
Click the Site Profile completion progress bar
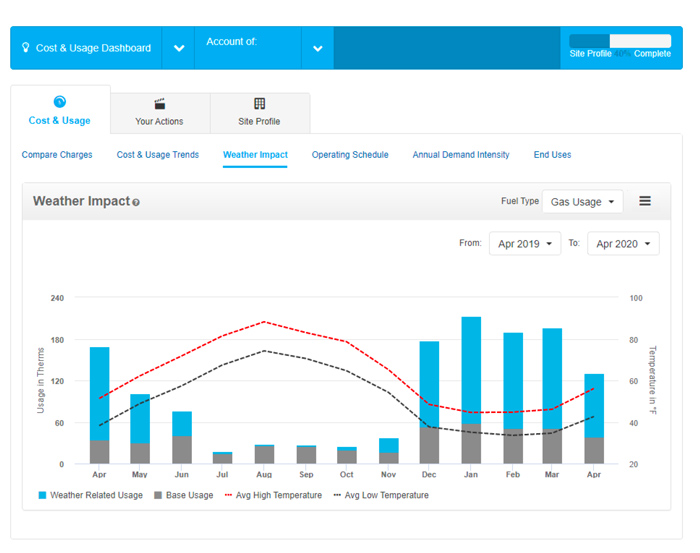pyautogui.click(x=620, y=41)
